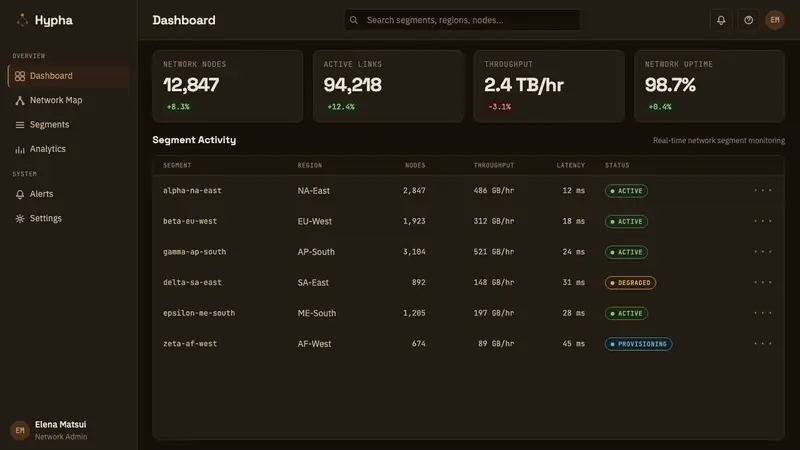Open more options for beta-eu-west row
This screenshot has height=450, width=800.
[763, 221]
